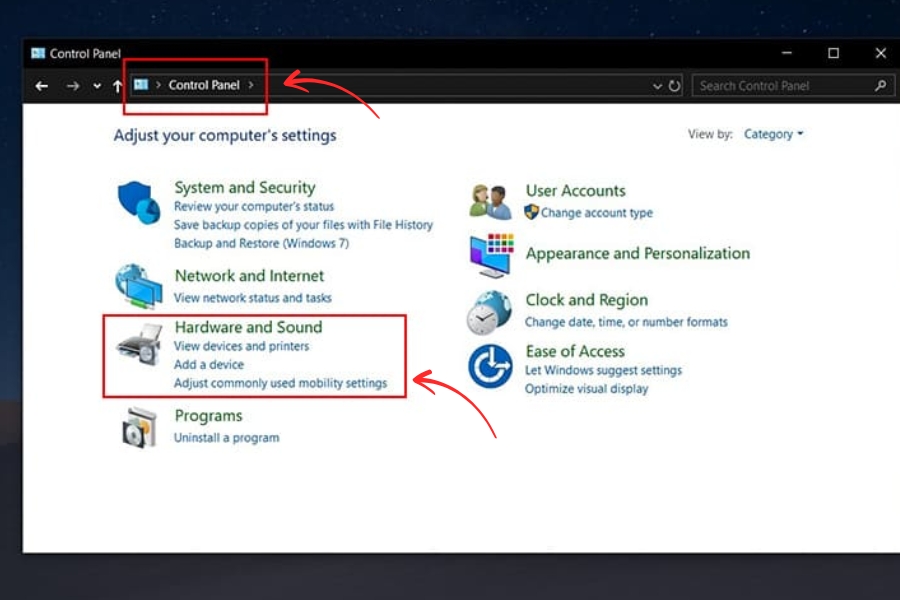Viewport: 900px width, 600px height.
Task: Click the Clock and Region globe icon
Action: coord(490,312)
